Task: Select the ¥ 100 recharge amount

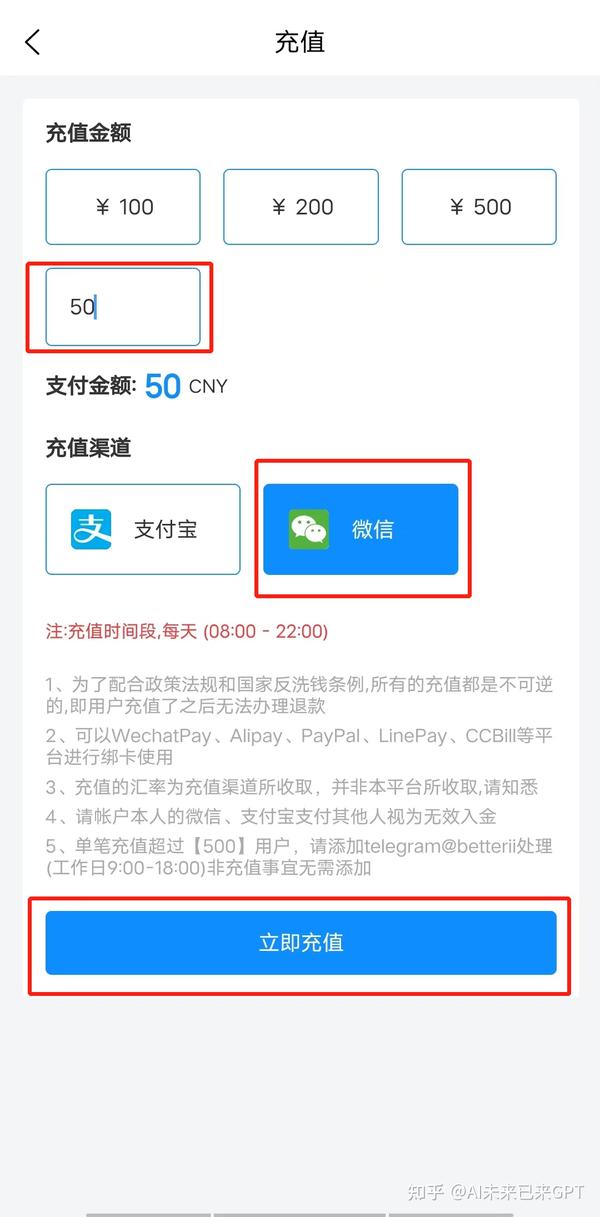Action: [x=123, y=207]
